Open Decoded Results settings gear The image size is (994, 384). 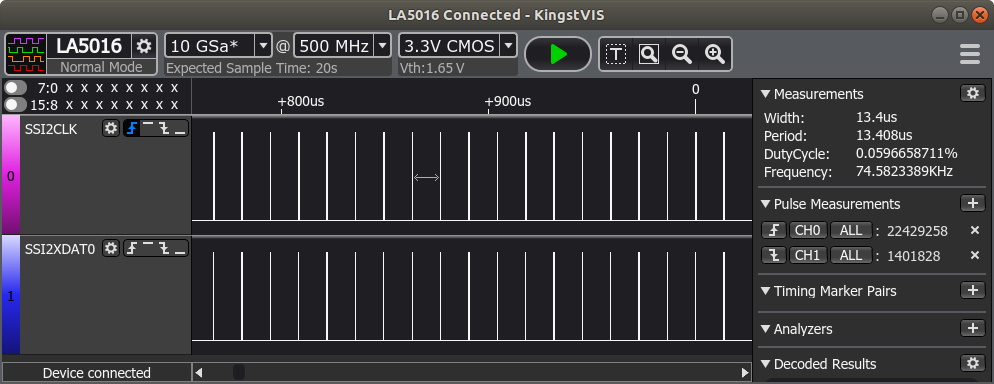point(972,363)
